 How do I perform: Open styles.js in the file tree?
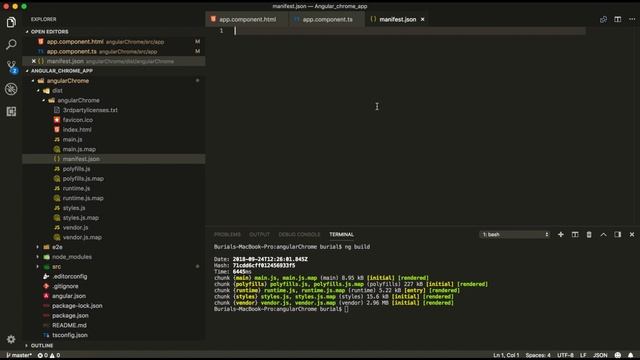pos(74,208)
